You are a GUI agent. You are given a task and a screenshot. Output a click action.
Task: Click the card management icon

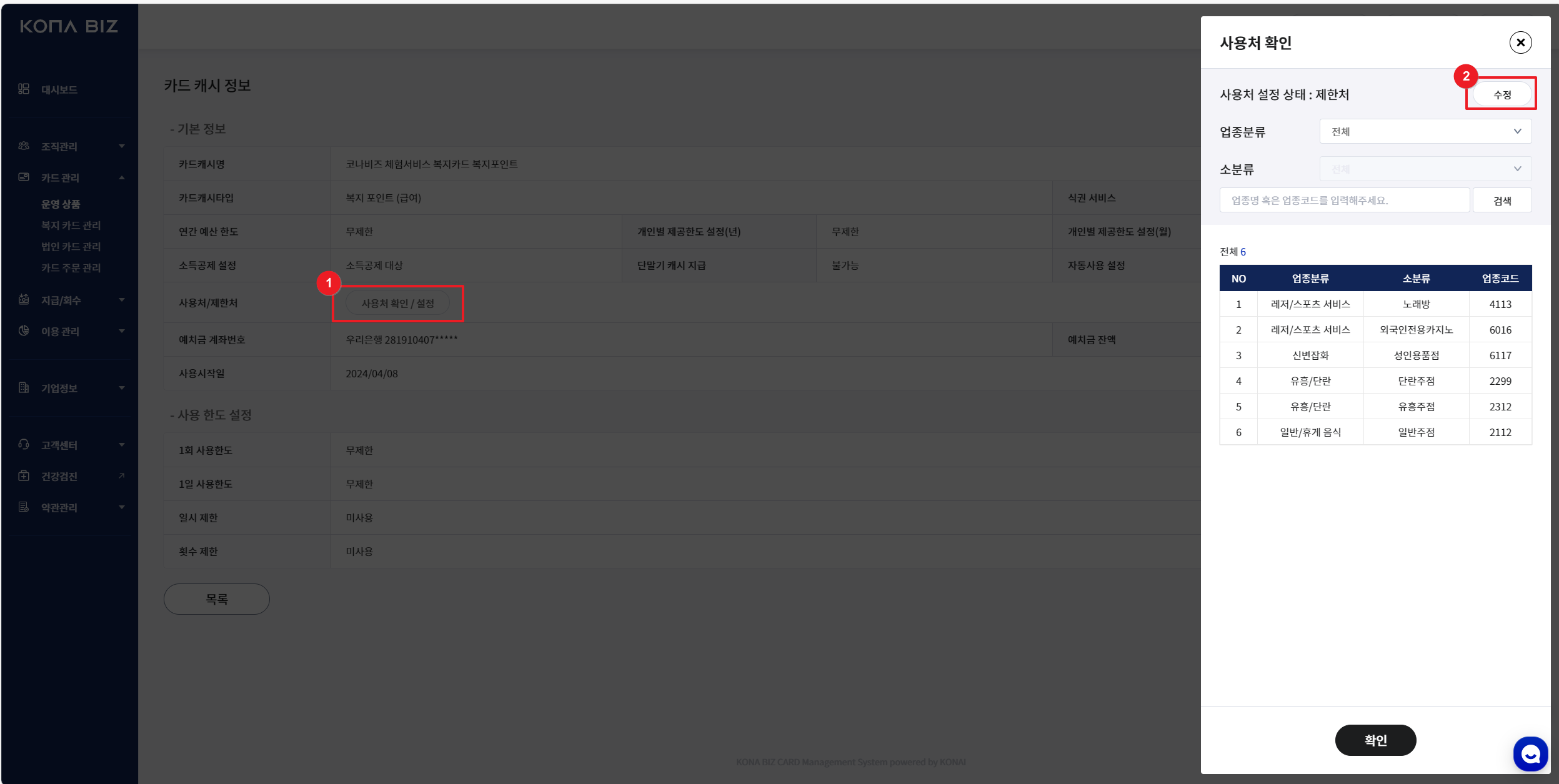pos(24,177)
